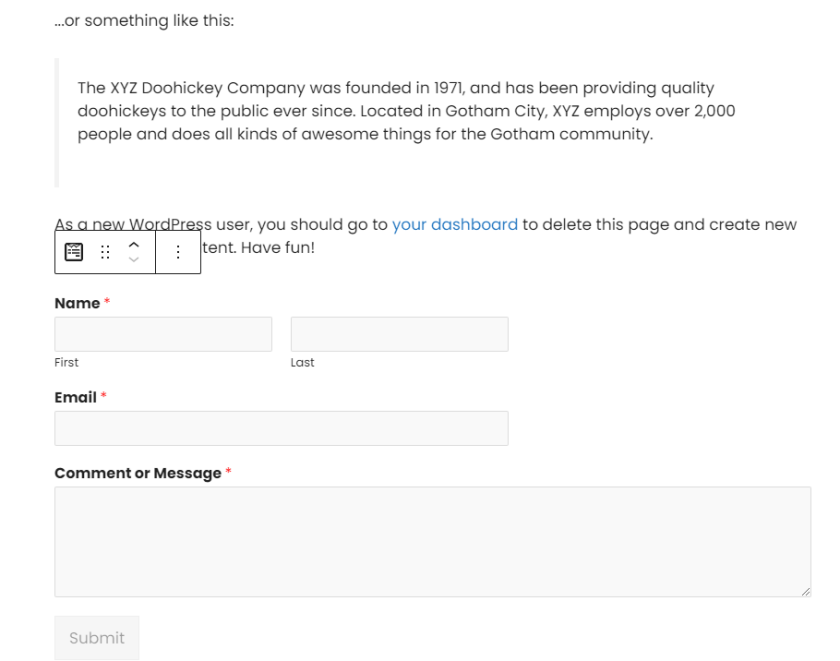The height and width of the screenshot is (661, 840).
Task: Move the form block up
Action: click(134, 245)
